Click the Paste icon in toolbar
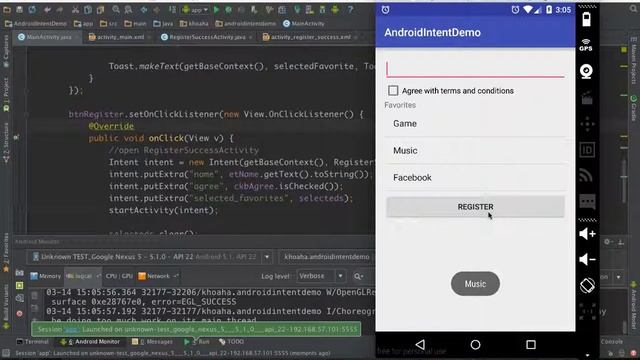Image resolution: width=640 pixels, height=360 pixels. tap(100, 9)
